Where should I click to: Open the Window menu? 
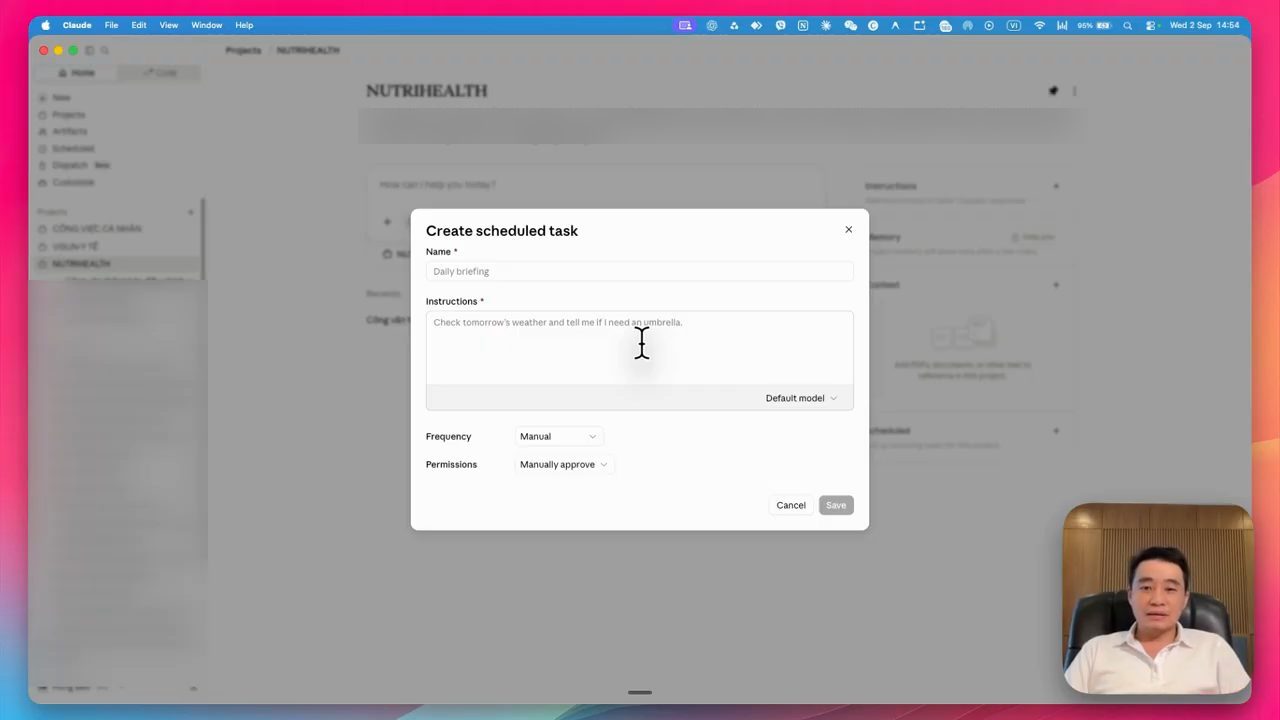(x=207, y=25)
